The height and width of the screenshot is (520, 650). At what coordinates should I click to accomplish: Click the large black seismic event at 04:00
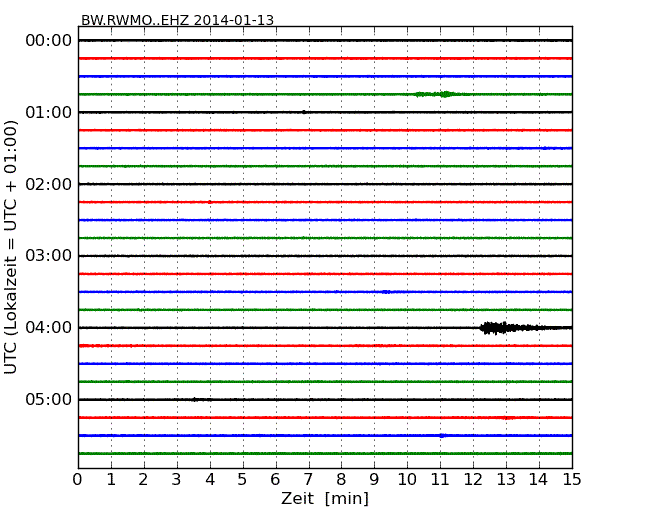click(x=526, y=328)
